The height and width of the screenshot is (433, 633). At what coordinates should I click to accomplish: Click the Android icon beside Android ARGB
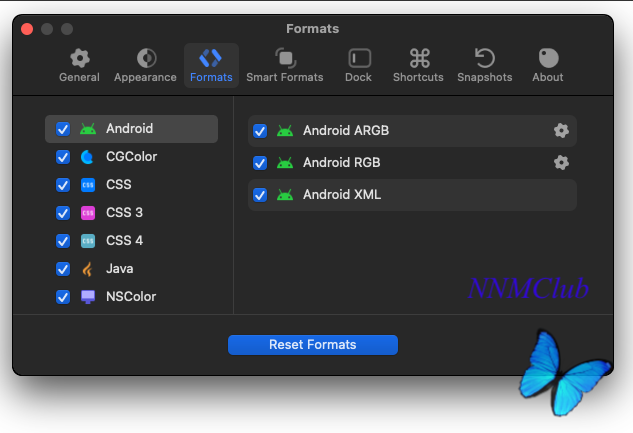pos(285,130)
